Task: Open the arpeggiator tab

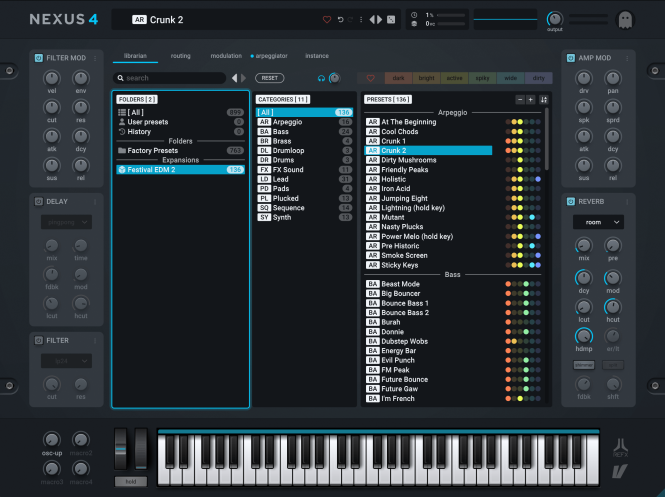Action: 271,56
